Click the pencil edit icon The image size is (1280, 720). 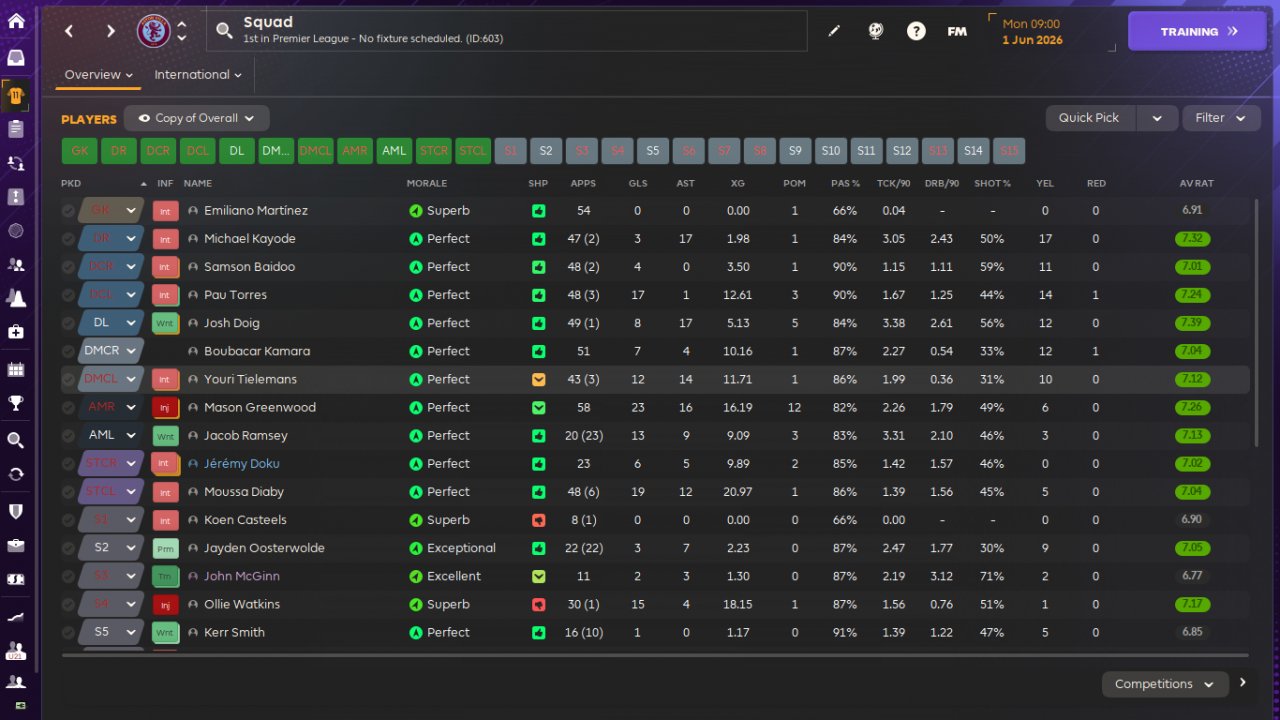(834, 31)
